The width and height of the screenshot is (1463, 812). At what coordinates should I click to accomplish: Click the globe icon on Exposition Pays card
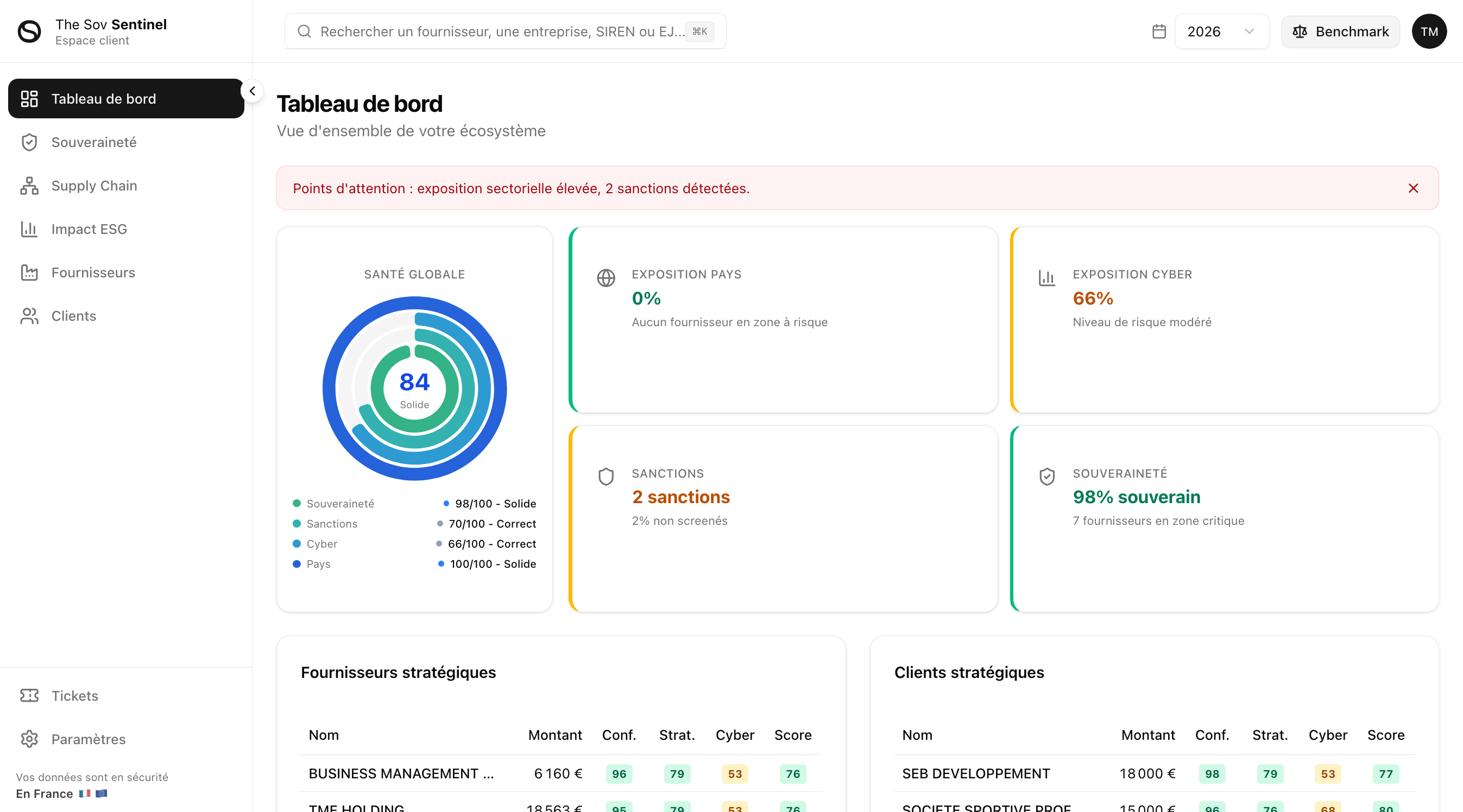click(606, 278)
